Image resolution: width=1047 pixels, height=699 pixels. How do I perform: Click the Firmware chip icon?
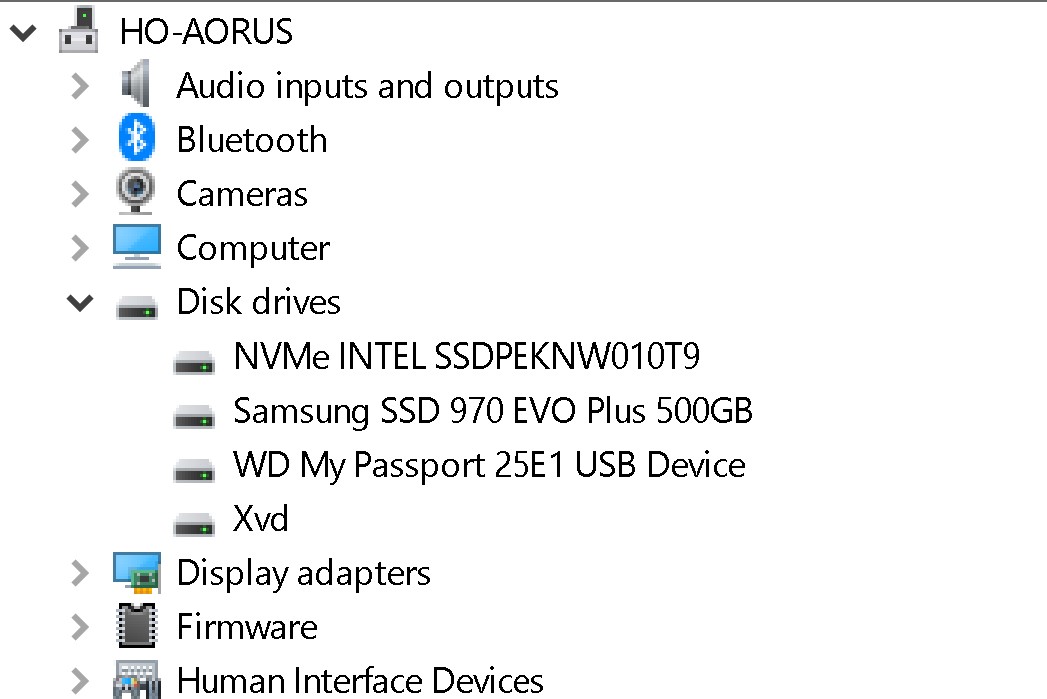(x=136, y=627)
